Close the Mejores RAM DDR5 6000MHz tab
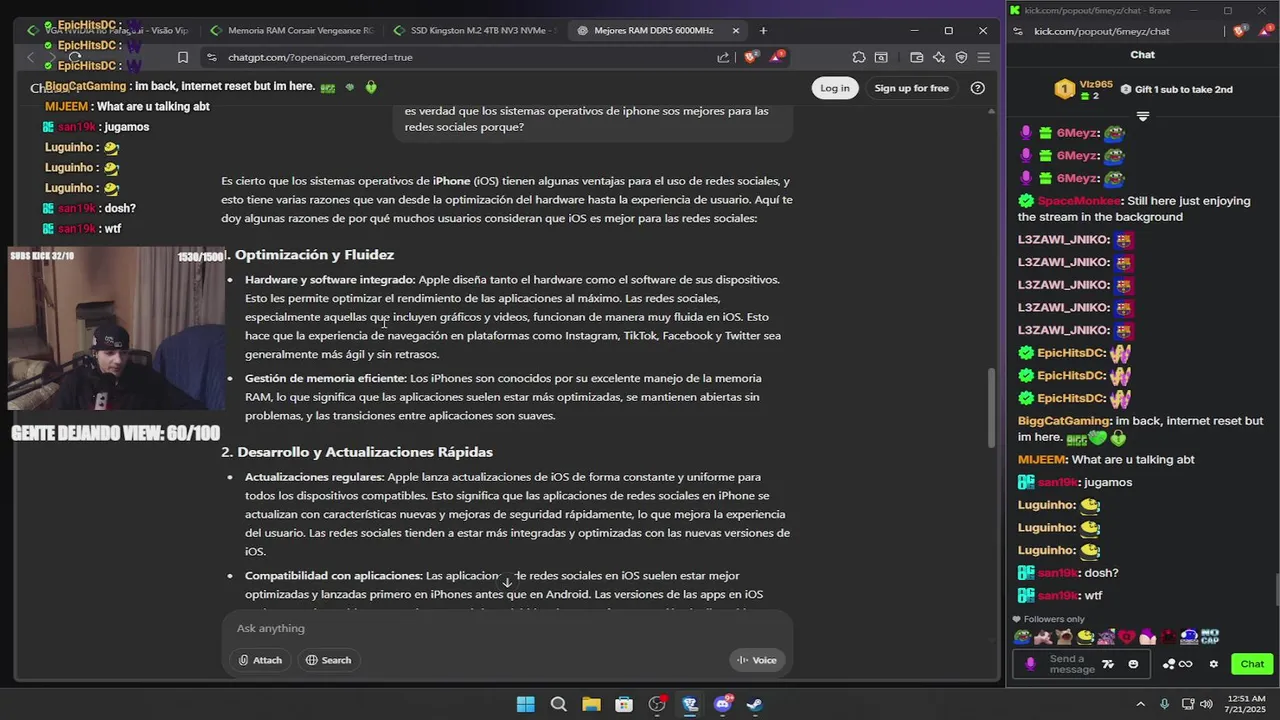This screenshot has height=720, width=1280. point(736,30)
